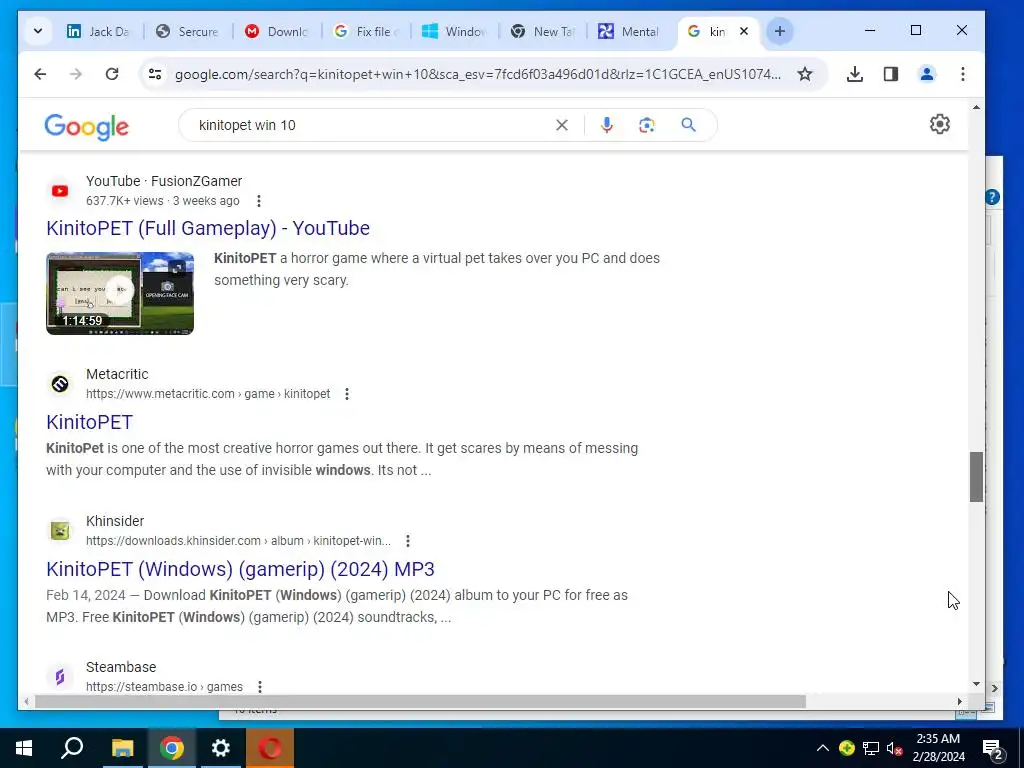This screenshot has height=768, width=1024.
Task: Click the Steambase favicon icon
Action: point(60,677)
